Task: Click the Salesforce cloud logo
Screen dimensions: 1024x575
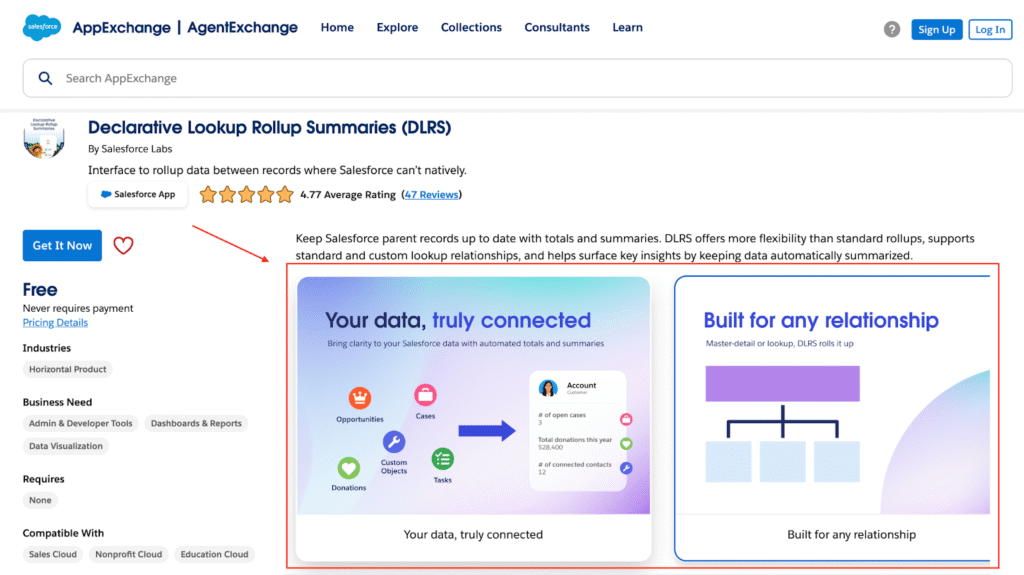Action: pos(42,27)
